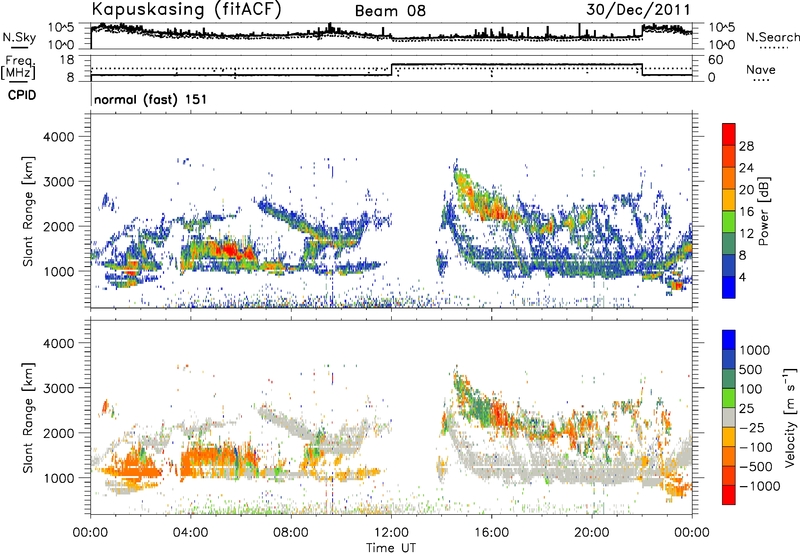Viewport: 800px width, 554px height.
Task: Click the -100 label on Velocity color bar
Action: coord(756,447)
